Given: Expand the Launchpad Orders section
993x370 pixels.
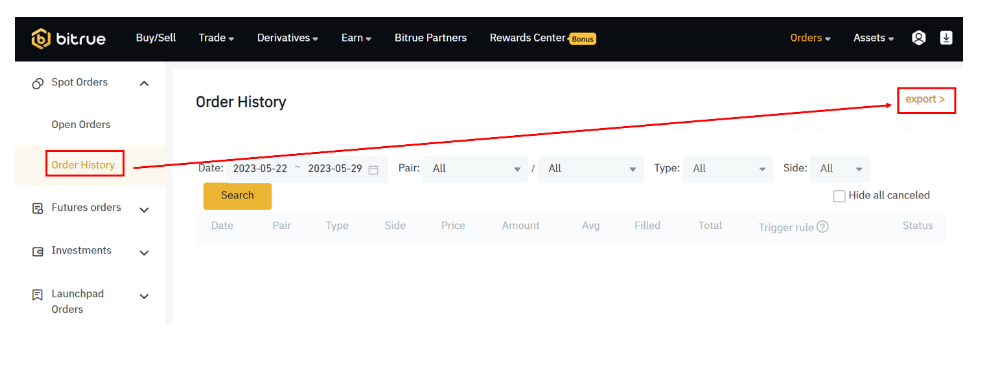Looking at the screenshot, I should (144, 296).
